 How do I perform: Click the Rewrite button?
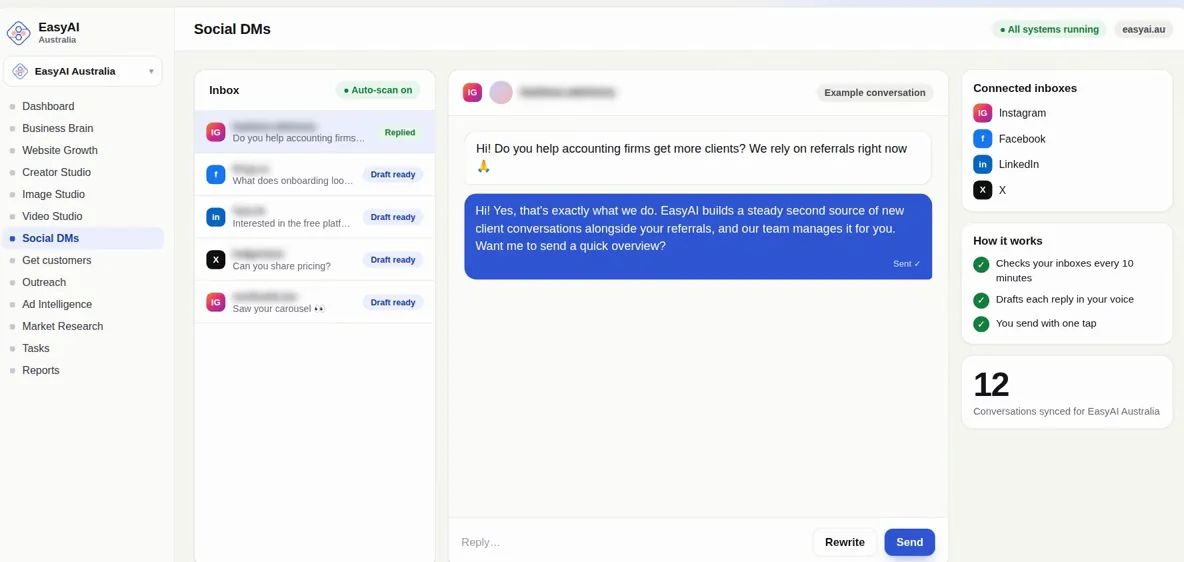pos(845,542)
